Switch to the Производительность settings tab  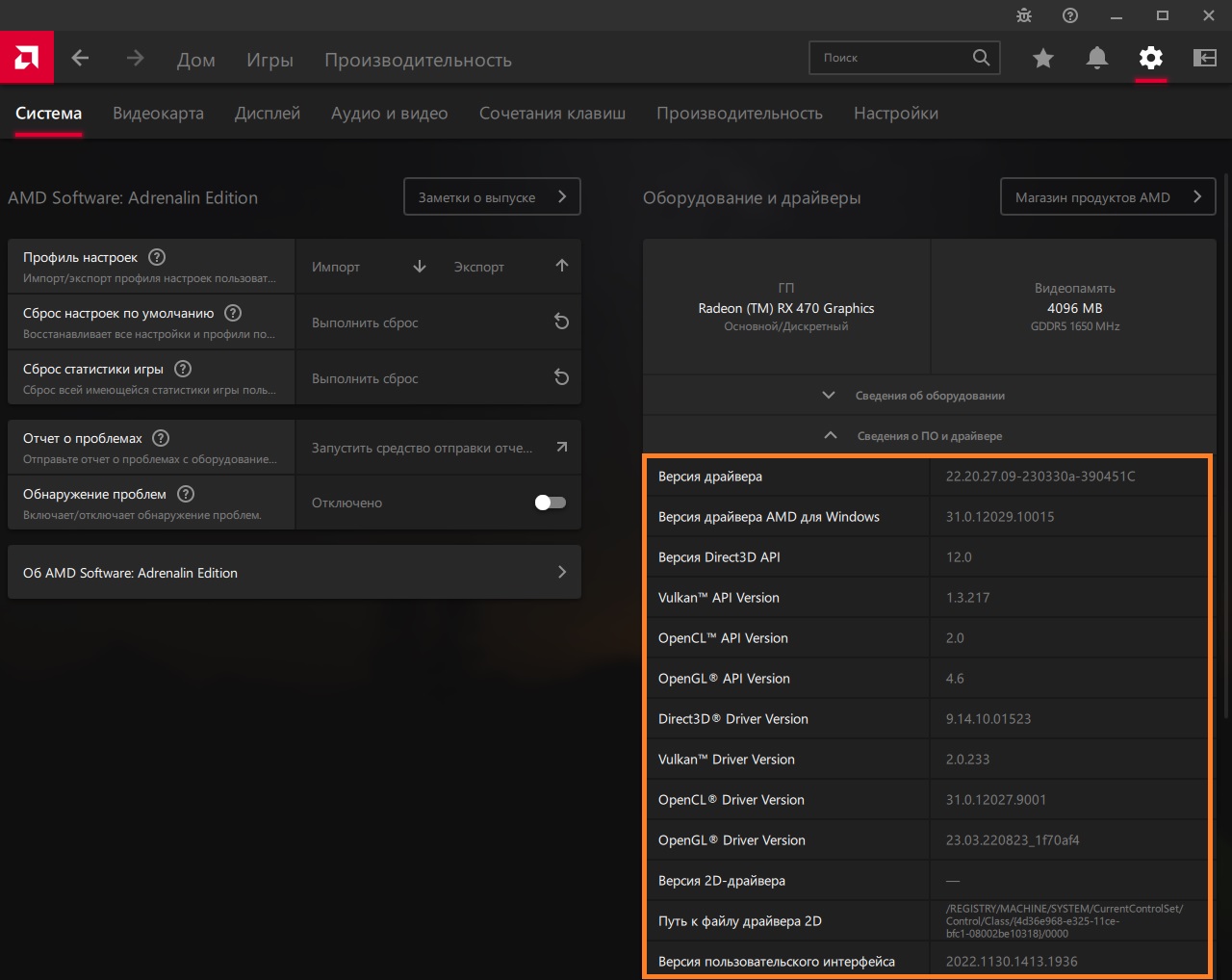739,114
